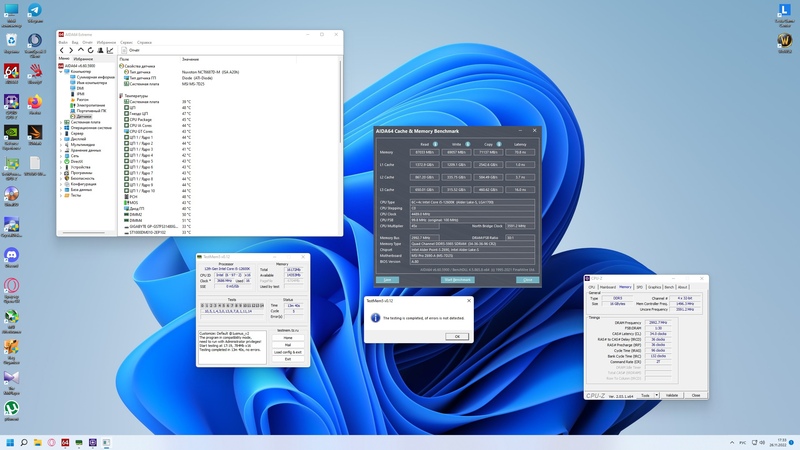This screenshot has width=800, height=450.
Task: Expand Мультимедиа tree node
Action: tap(61, 145)
